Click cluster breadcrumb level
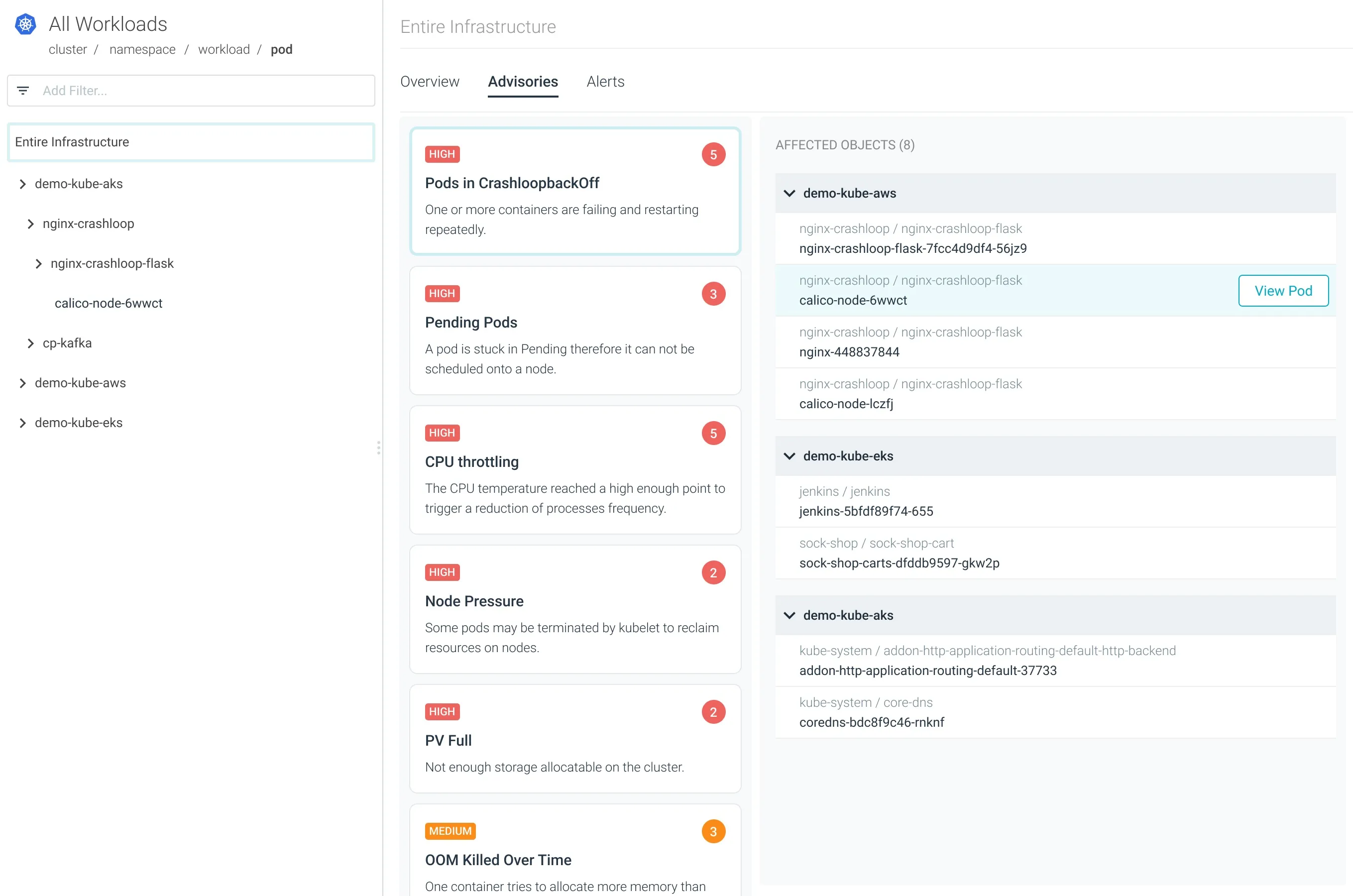1353x896 pixels. [x=67, y=50]
